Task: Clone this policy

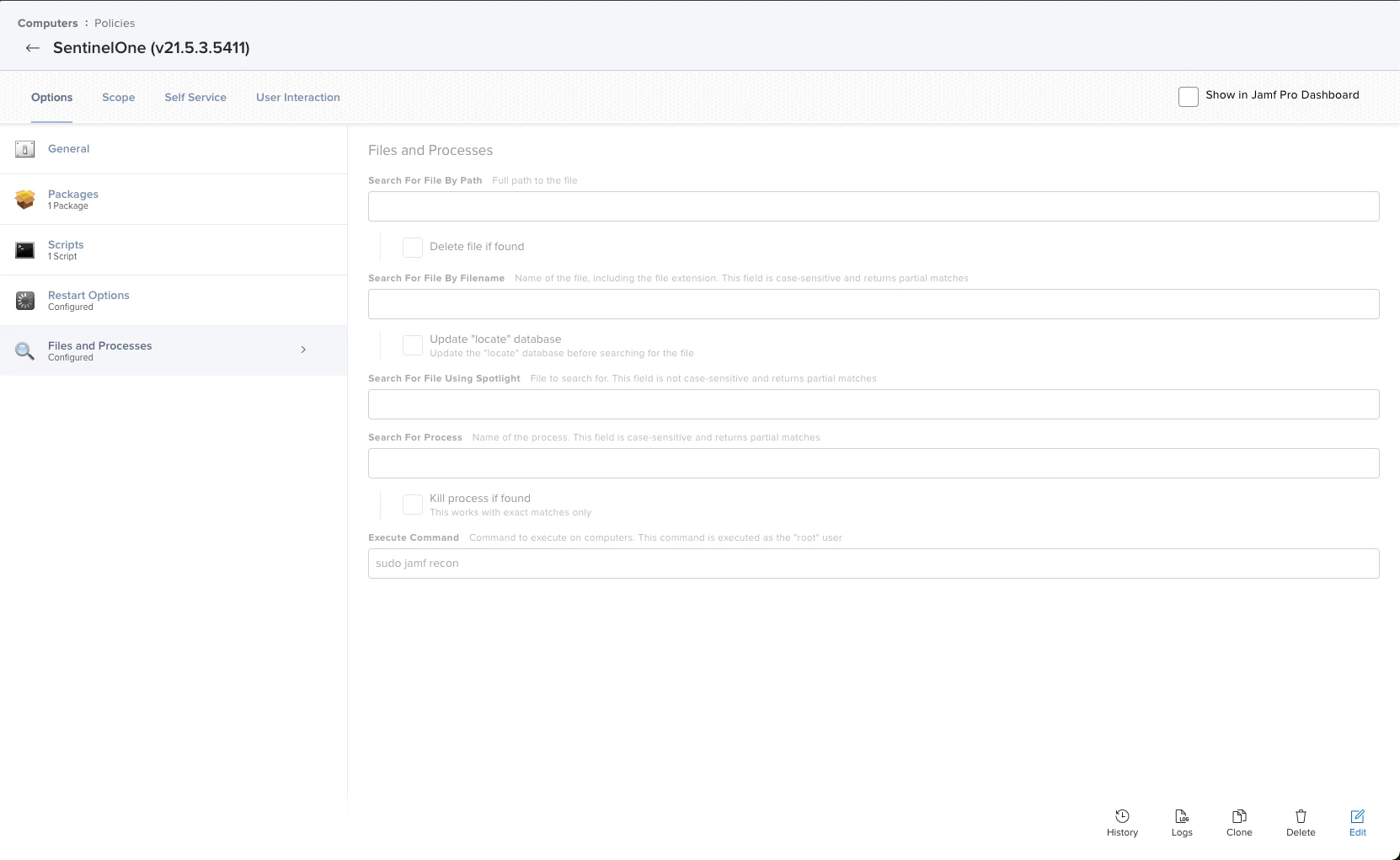Action: [1239, 823]
